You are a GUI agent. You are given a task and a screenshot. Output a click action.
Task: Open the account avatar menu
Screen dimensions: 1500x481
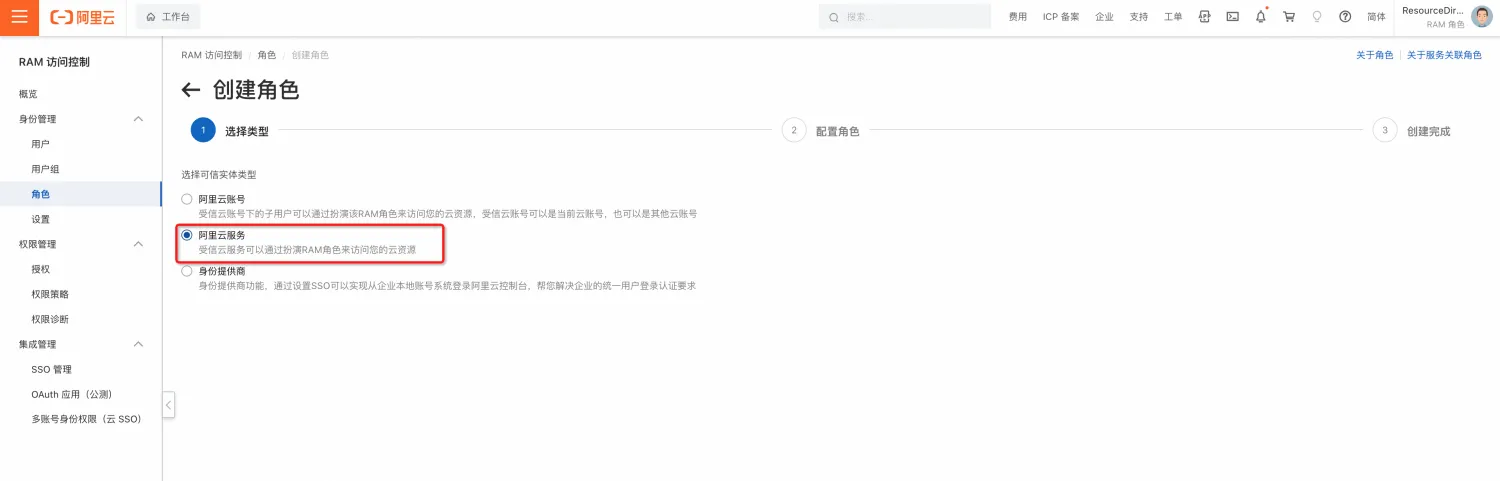1482,17
